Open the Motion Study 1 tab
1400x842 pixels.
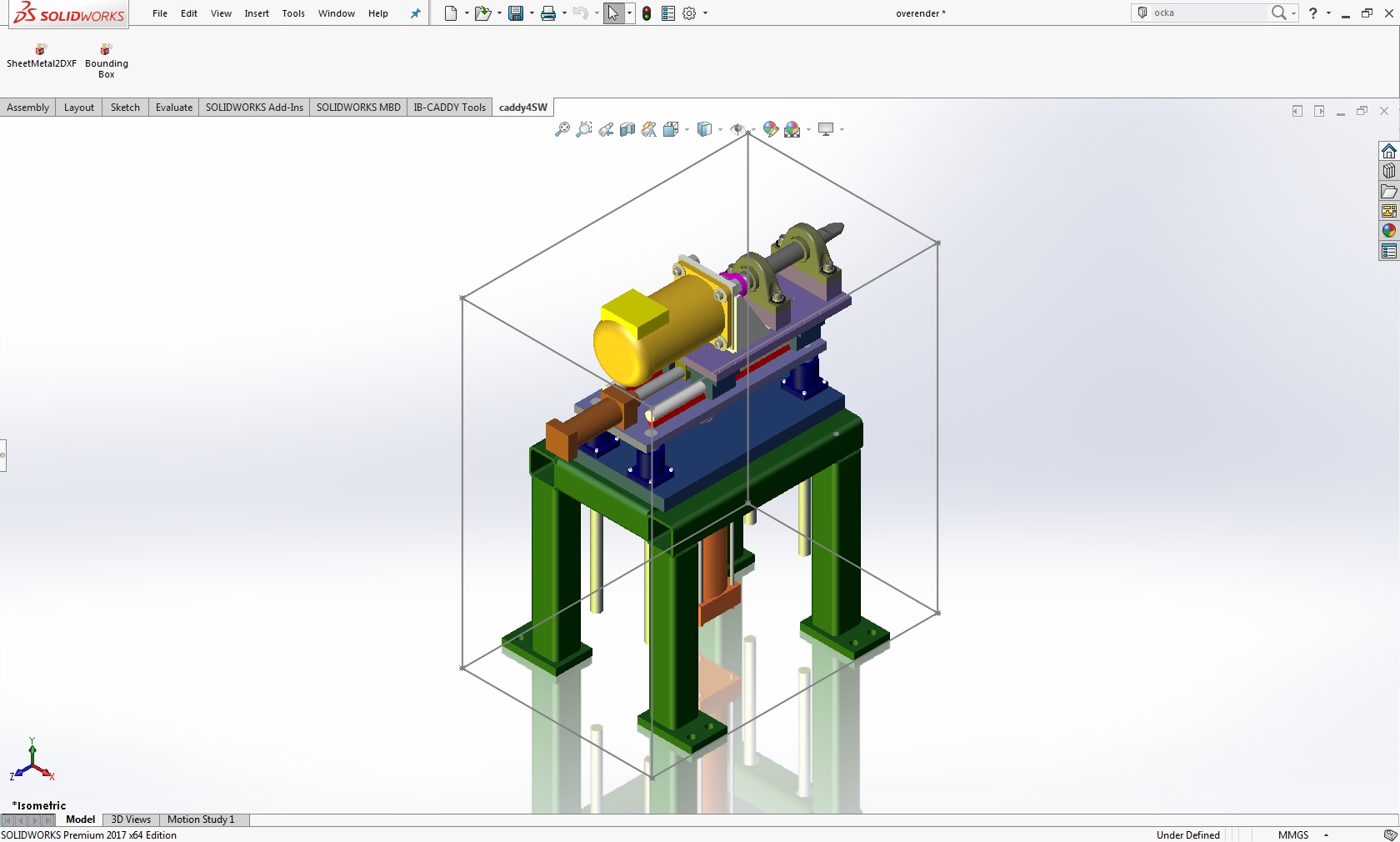pyautogui.click(x=201, y=819)
